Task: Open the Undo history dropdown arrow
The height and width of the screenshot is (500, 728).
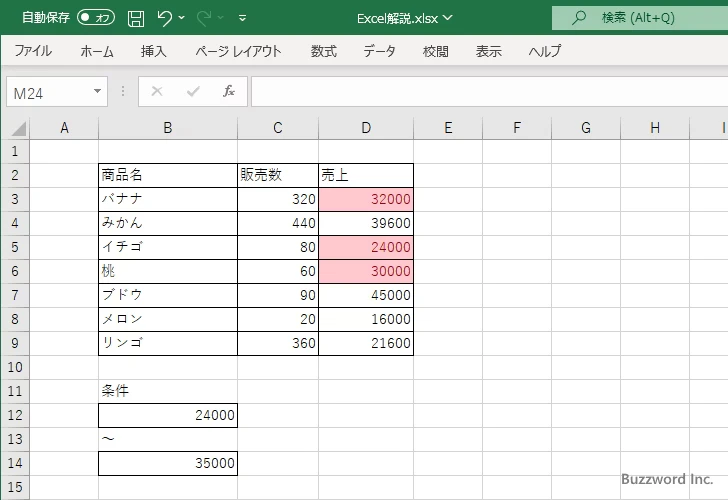Action: pos(182,18)
